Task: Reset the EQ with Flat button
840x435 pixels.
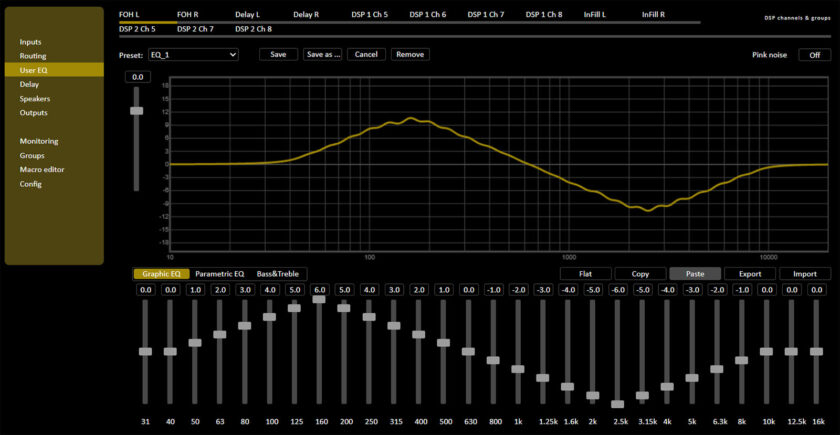Action: [x=585, y=273]
